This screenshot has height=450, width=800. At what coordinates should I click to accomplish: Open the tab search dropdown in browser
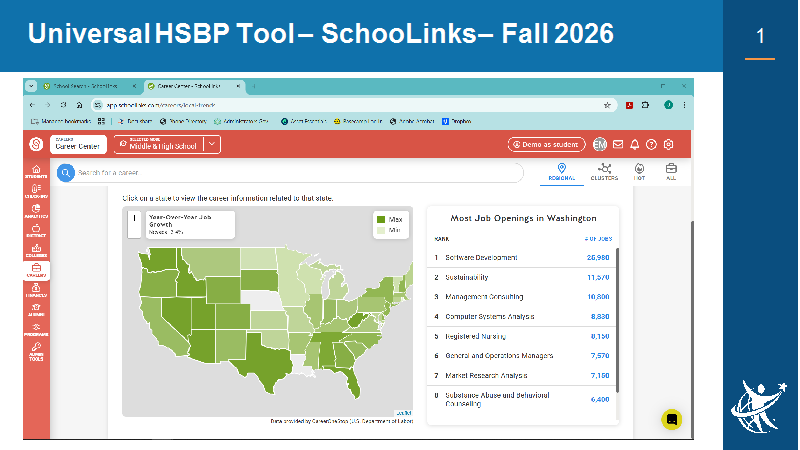tap(31, 86)
